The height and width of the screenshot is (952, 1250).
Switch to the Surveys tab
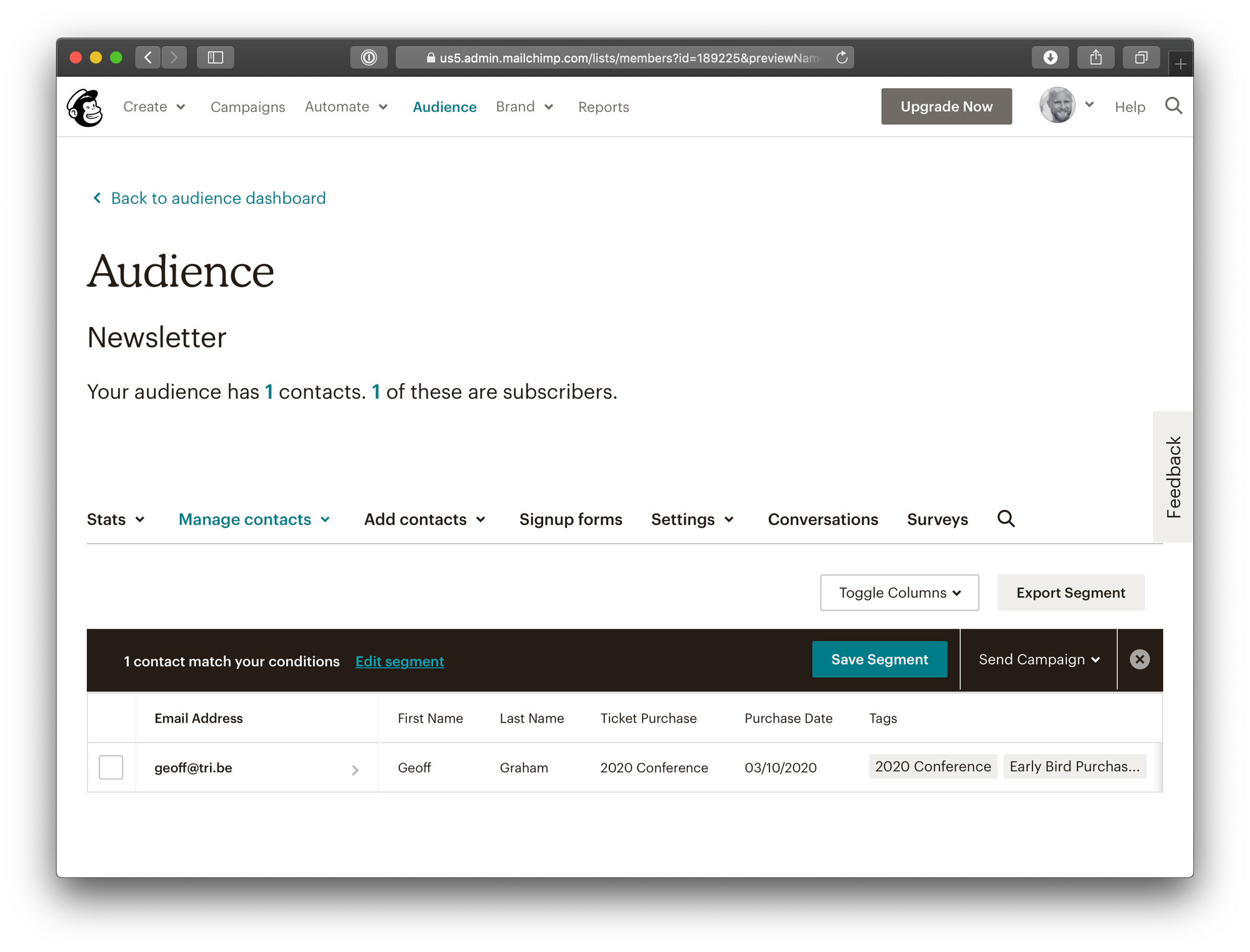pos(937,519)
